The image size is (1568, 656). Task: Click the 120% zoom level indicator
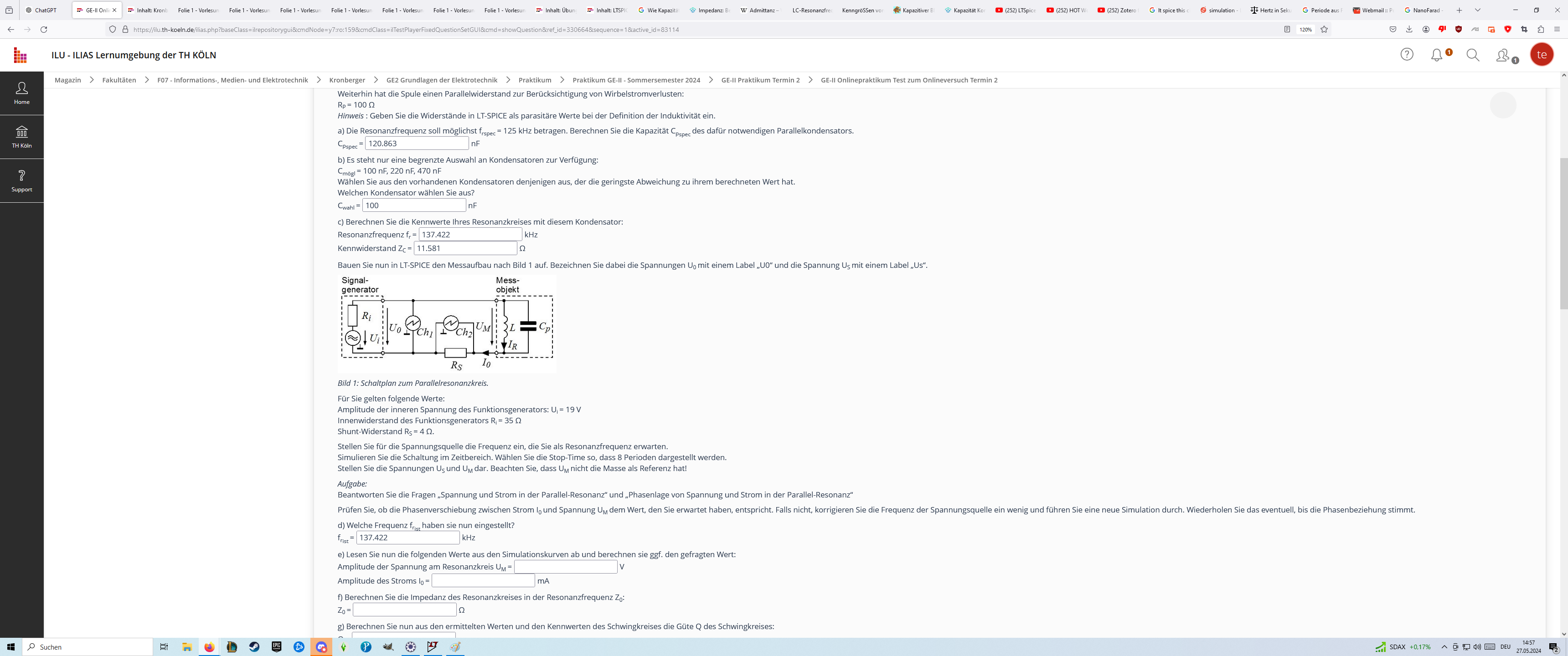point(1305,29)
